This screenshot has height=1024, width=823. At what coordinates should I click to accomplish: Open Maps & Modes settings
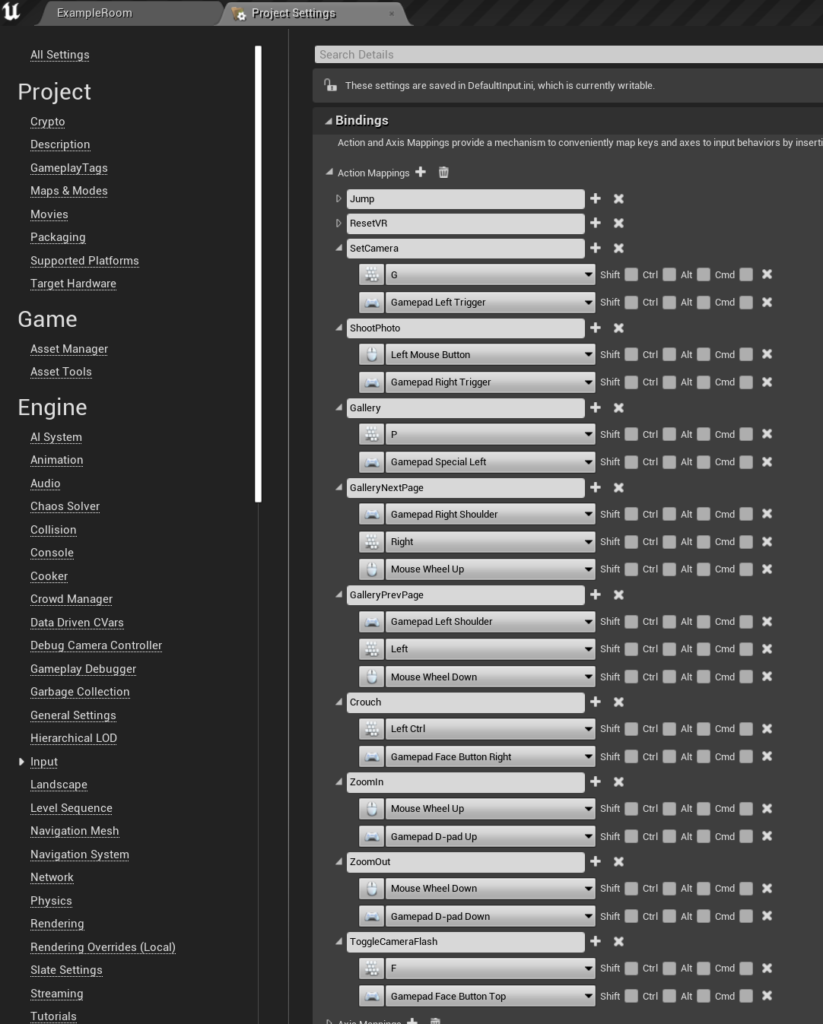click(69, 191)
